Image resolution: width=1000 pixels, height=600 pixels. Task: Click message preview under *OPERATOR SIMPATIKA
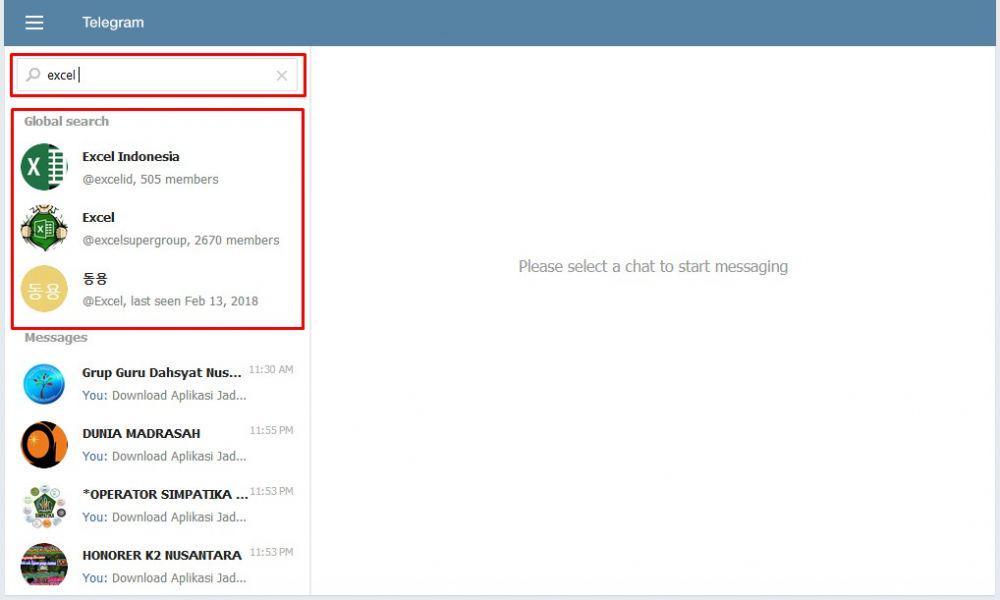pos(165,517)
